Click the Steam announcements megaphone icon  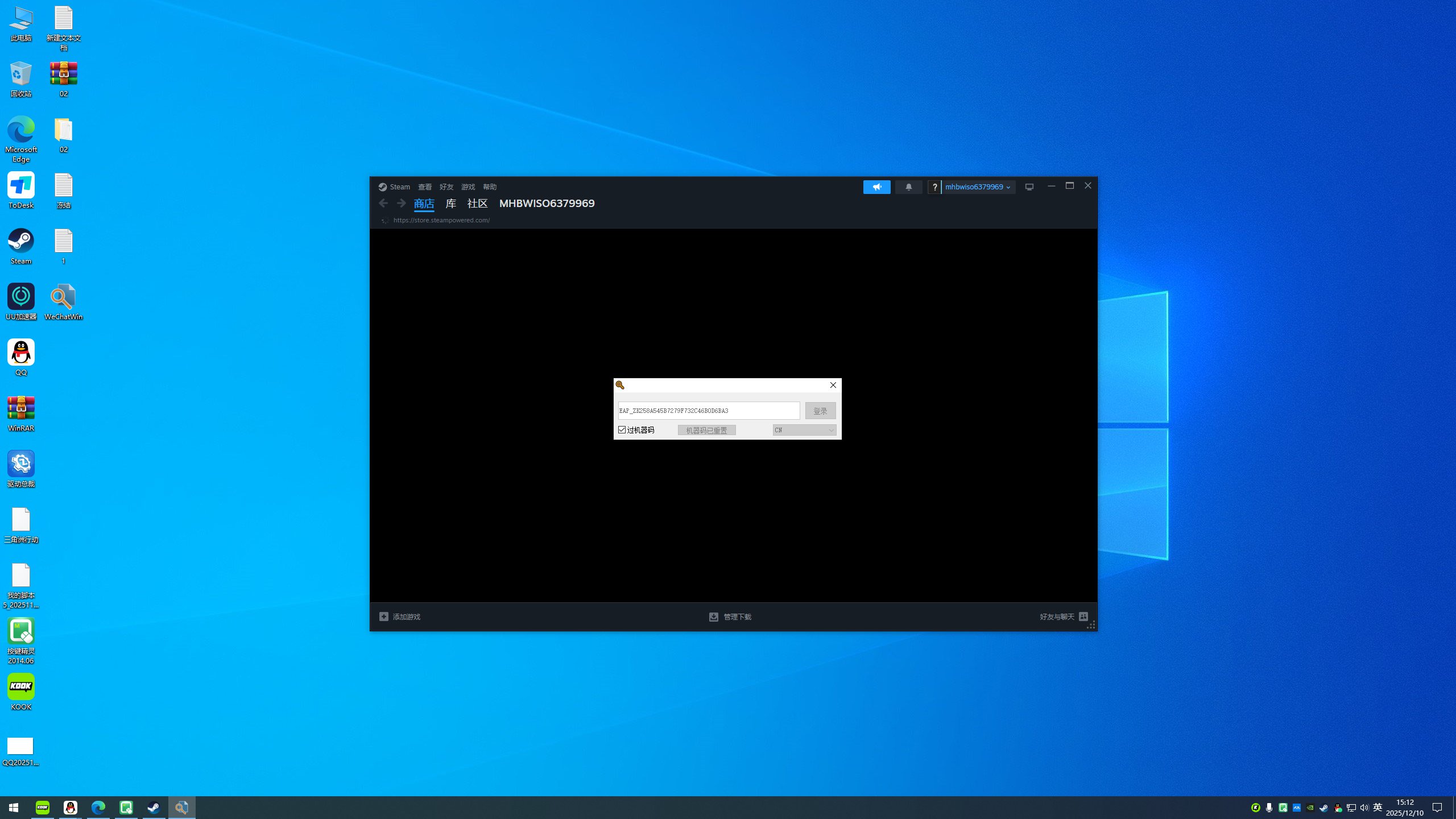pos(876,187)
